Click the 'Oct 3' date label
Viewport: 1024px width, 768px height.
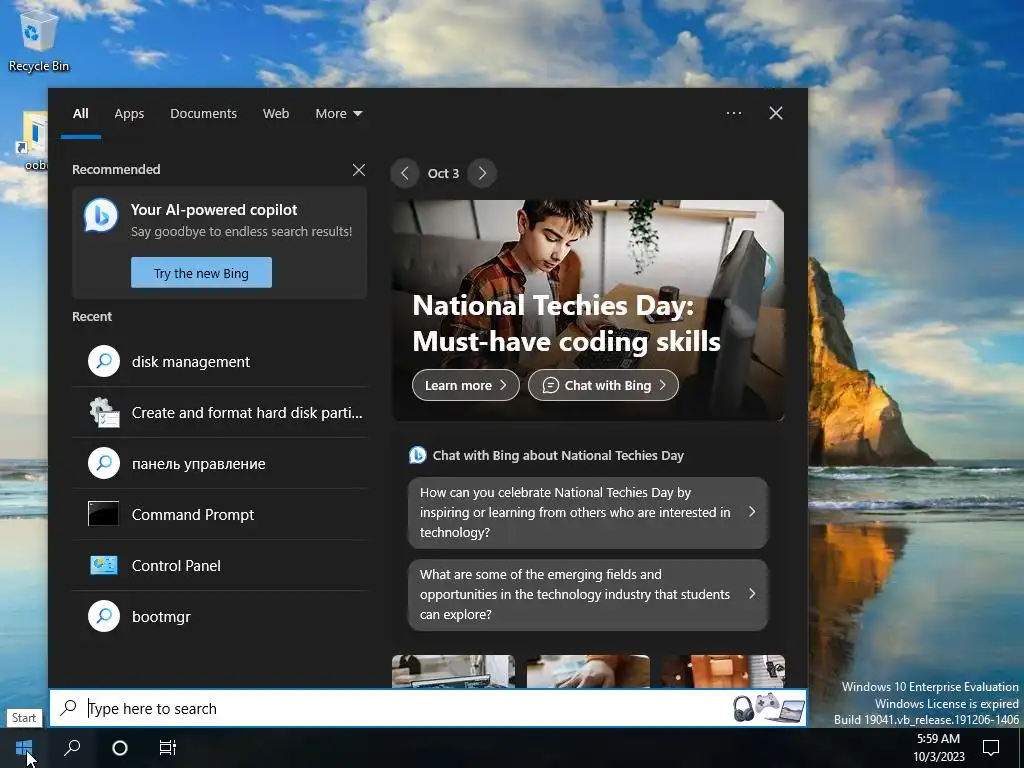coord(443,173)
